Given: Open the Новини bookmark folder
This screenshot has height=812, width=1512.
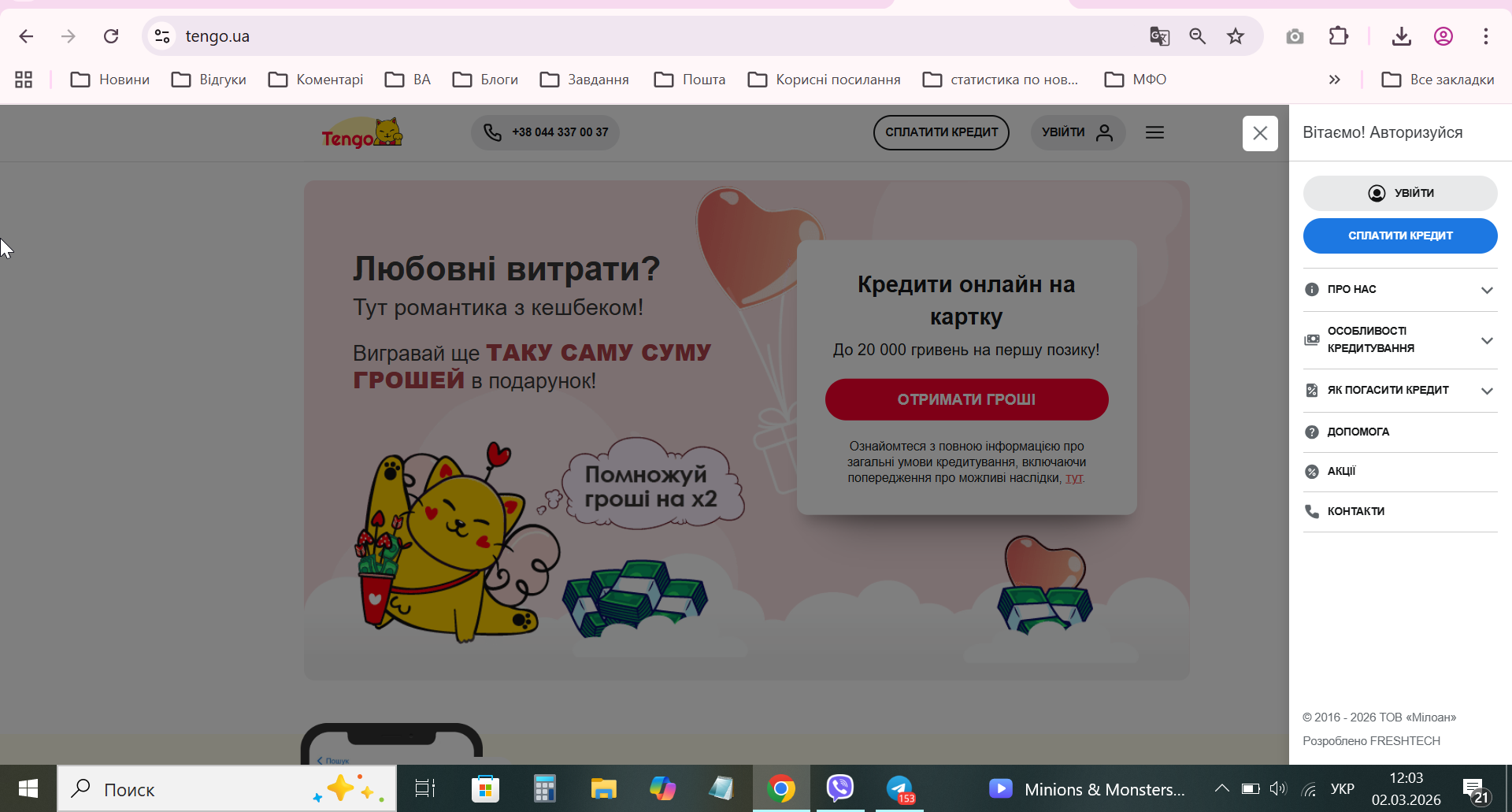Looking at the screenshot, I should [x=110, y=80].
